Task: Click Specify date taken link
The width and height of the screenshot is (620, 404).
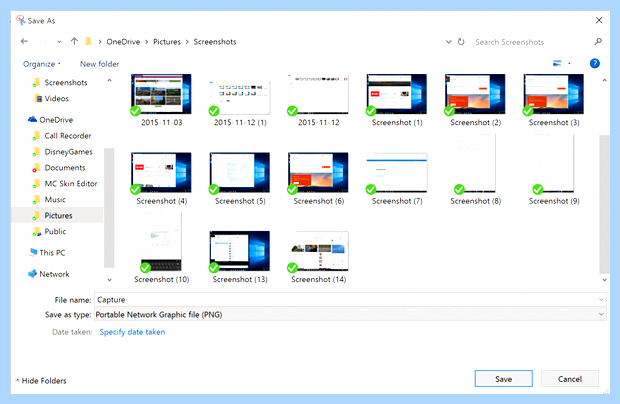Action: 132,332
